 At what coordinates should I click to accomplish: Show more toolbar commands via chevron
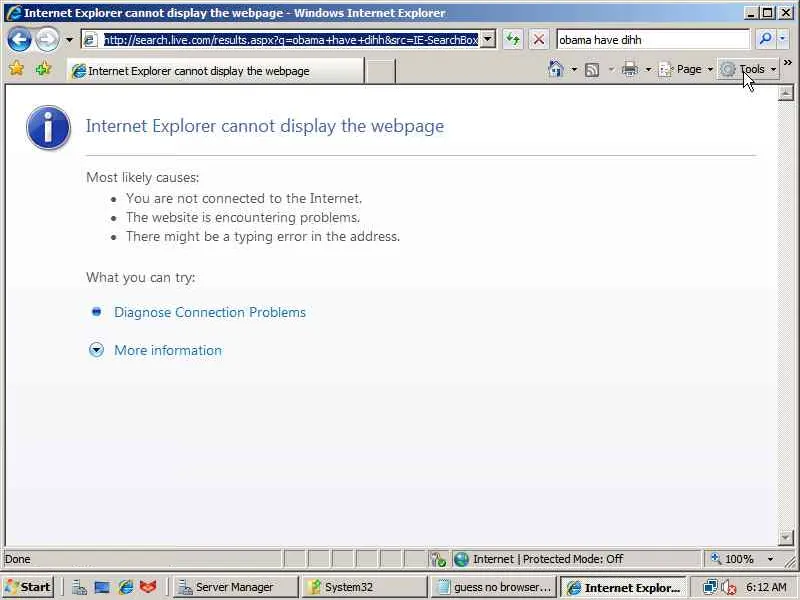click(x=788, y=63)
